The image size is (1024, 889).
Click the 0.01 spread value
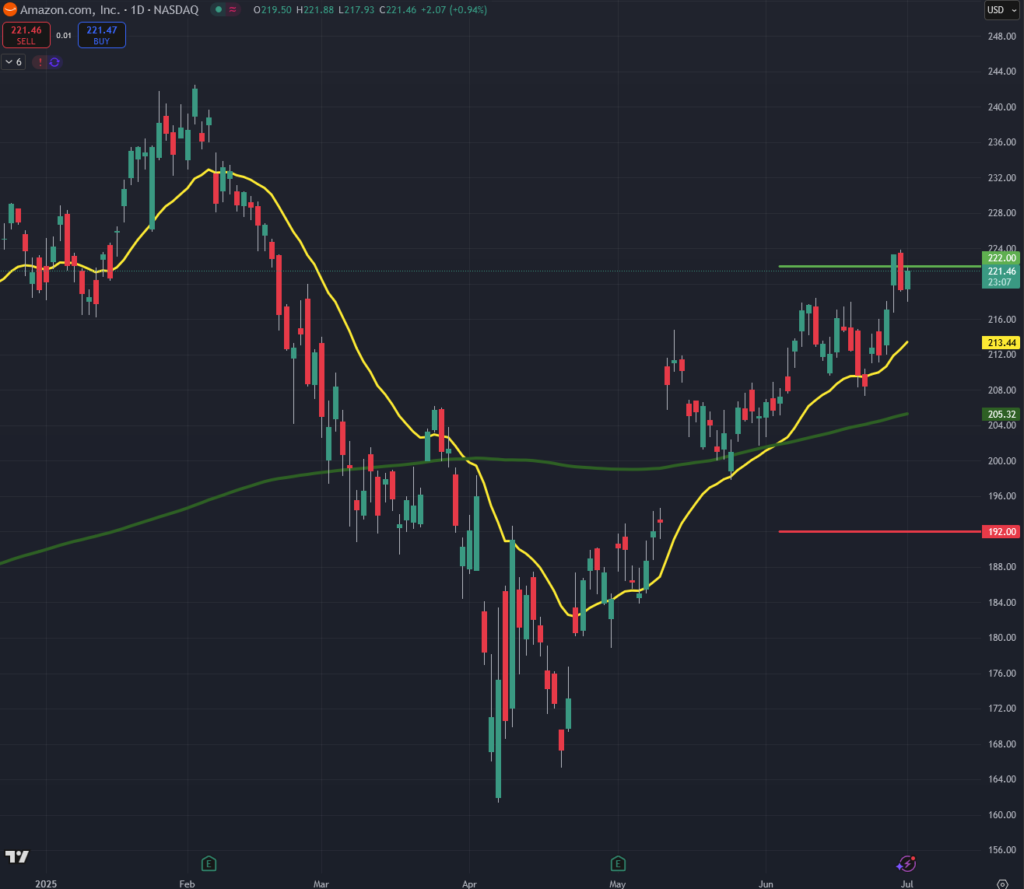(x=63, y=35)
